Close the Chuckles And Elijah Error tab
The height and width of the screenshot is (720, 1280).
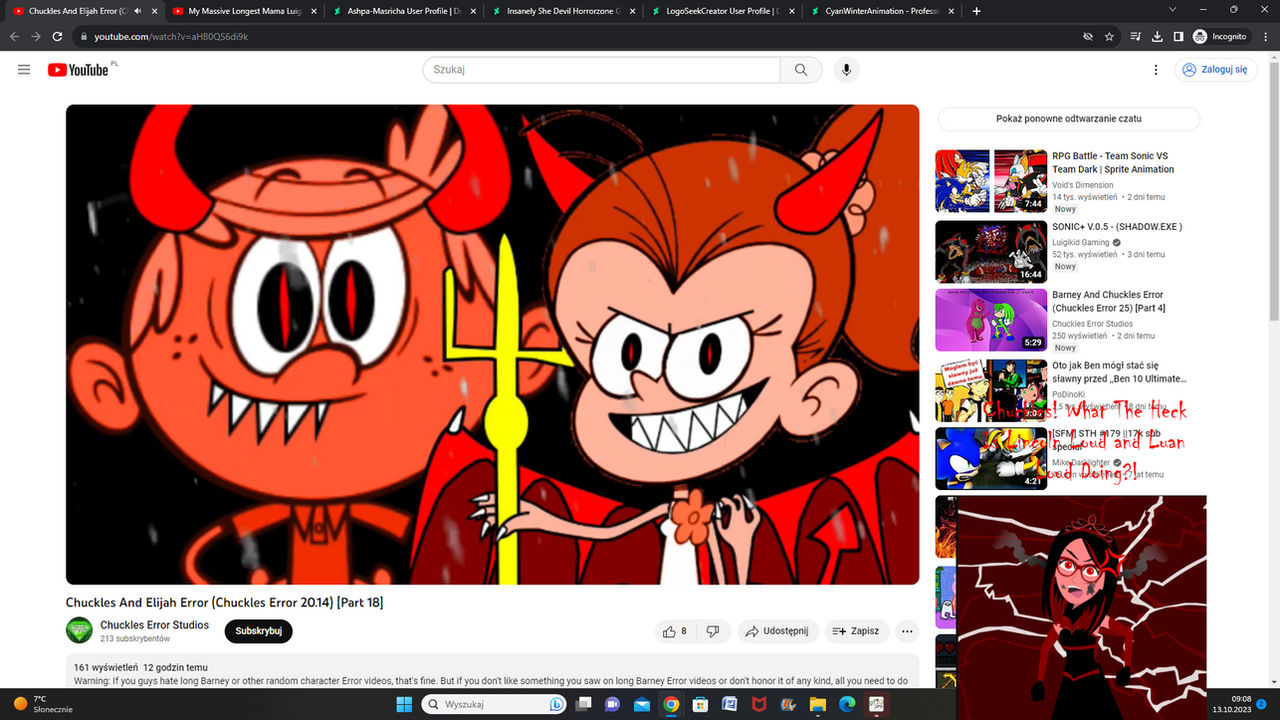[x=154, y=11]
